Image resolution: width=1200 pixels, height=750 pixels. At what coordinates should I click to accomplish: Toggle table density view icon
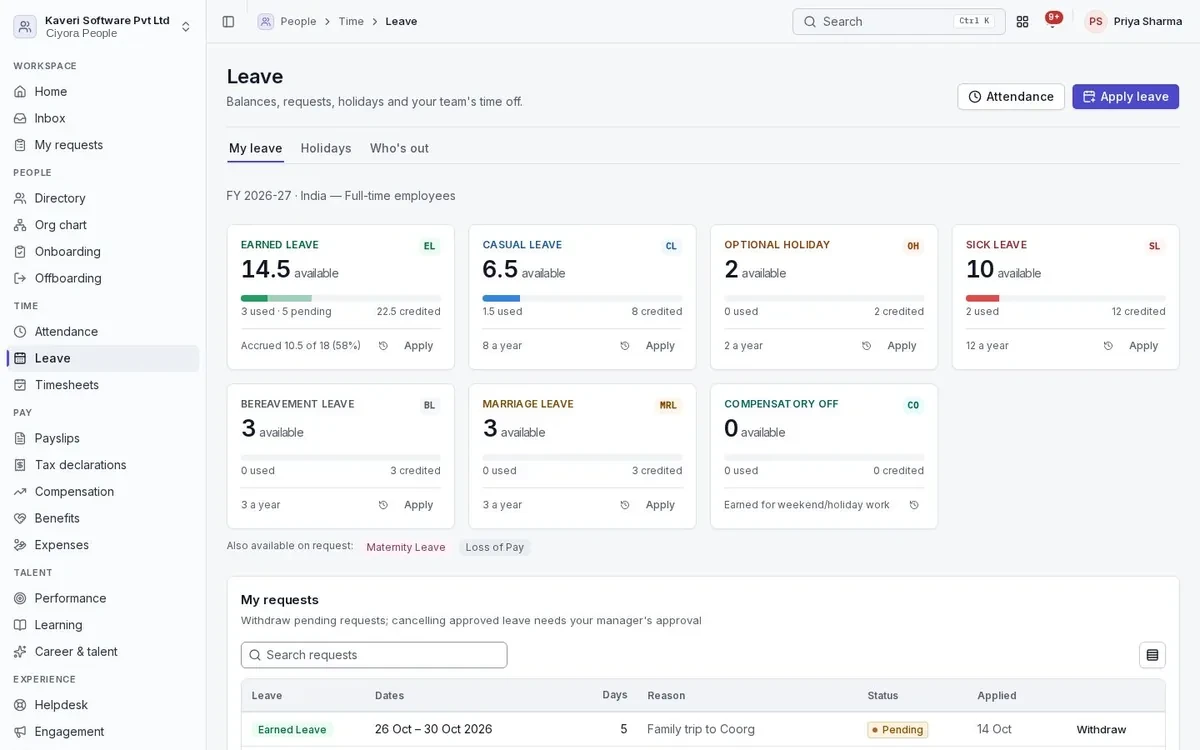coord(1152,655)
